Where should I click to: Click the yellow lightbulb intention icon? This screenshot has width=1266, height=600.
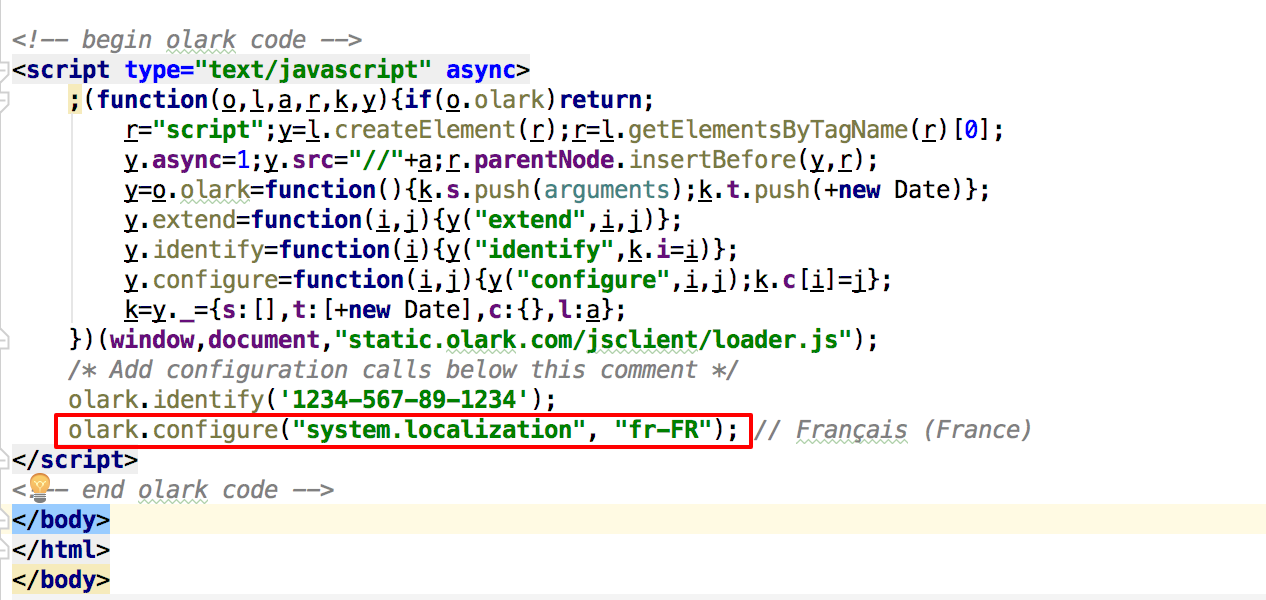(39, 487)
